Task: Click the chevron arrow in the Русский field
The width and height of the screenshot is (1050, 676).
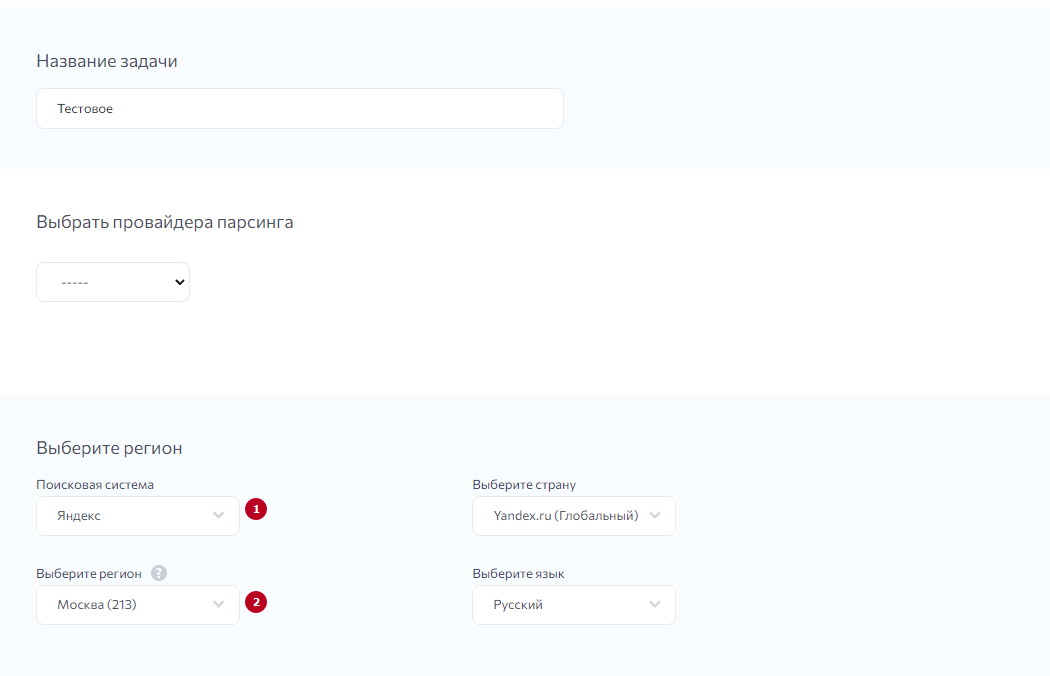Action: [x=655, y=605]
